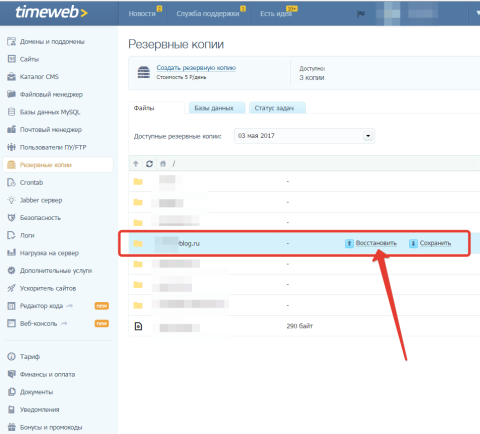Open the Сайты sidebar icon

(11, 59)
